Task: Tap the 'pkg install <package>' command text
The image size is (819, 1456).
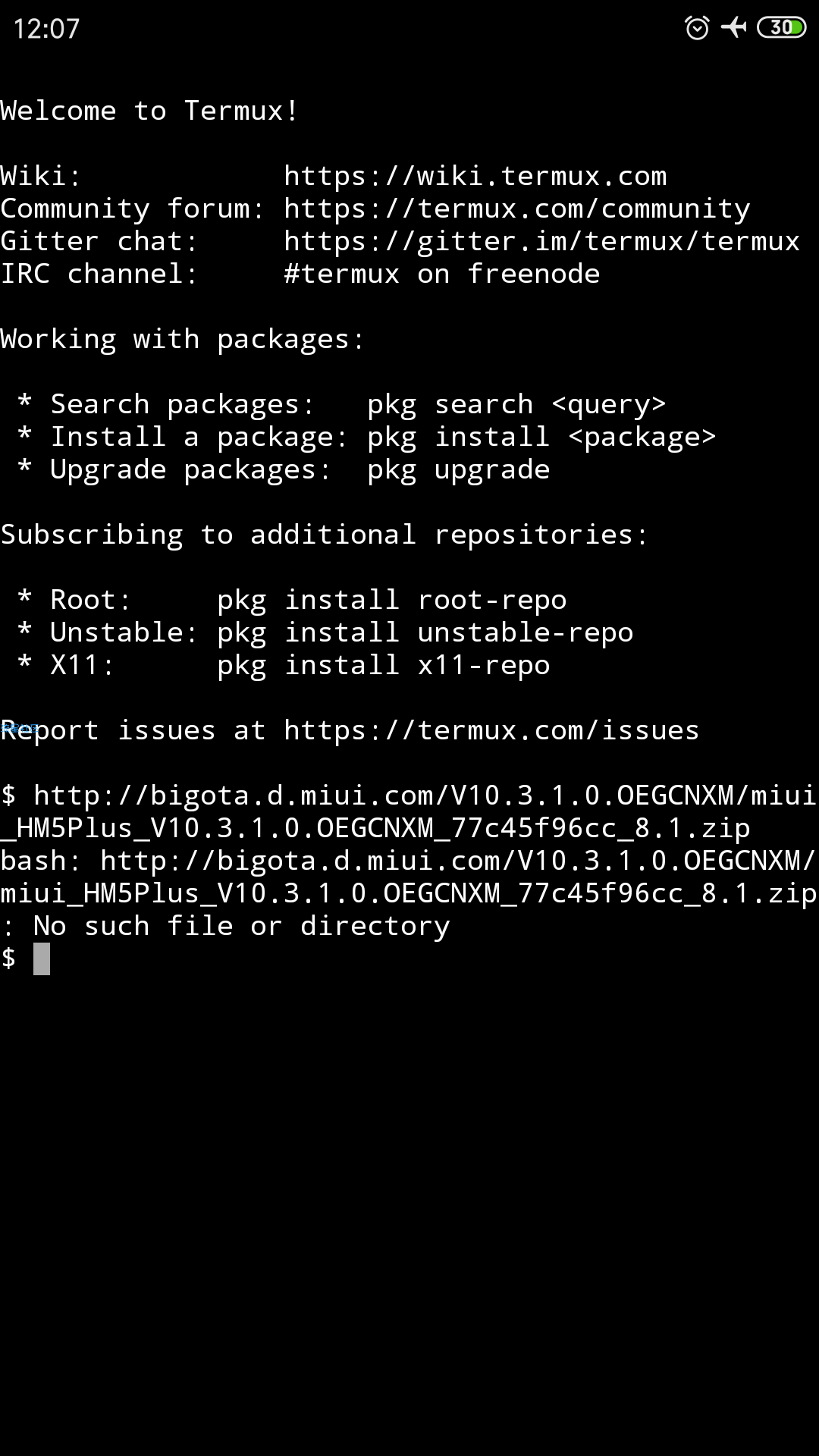Action: [542, 438]
